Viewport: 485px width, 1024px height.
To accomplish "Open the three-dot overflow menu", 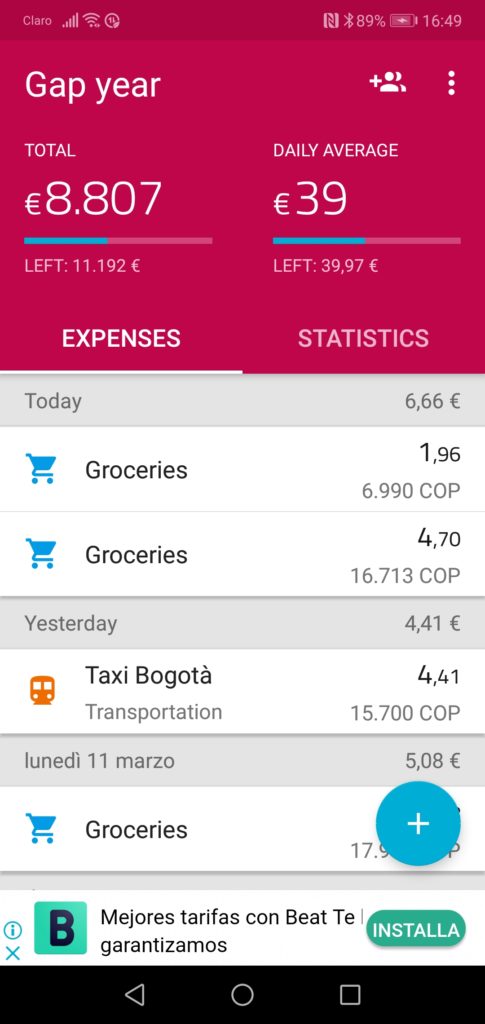I will click(x=451, y=84).
